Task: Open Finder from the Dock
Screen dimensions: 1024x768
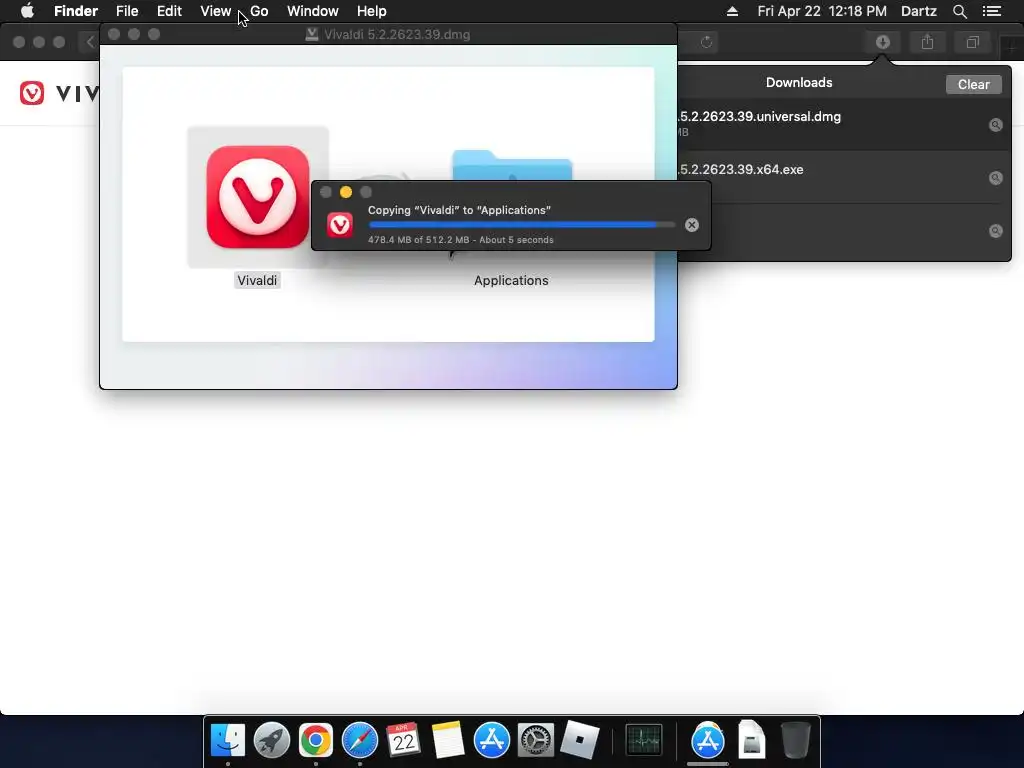Action: point(227,740)
